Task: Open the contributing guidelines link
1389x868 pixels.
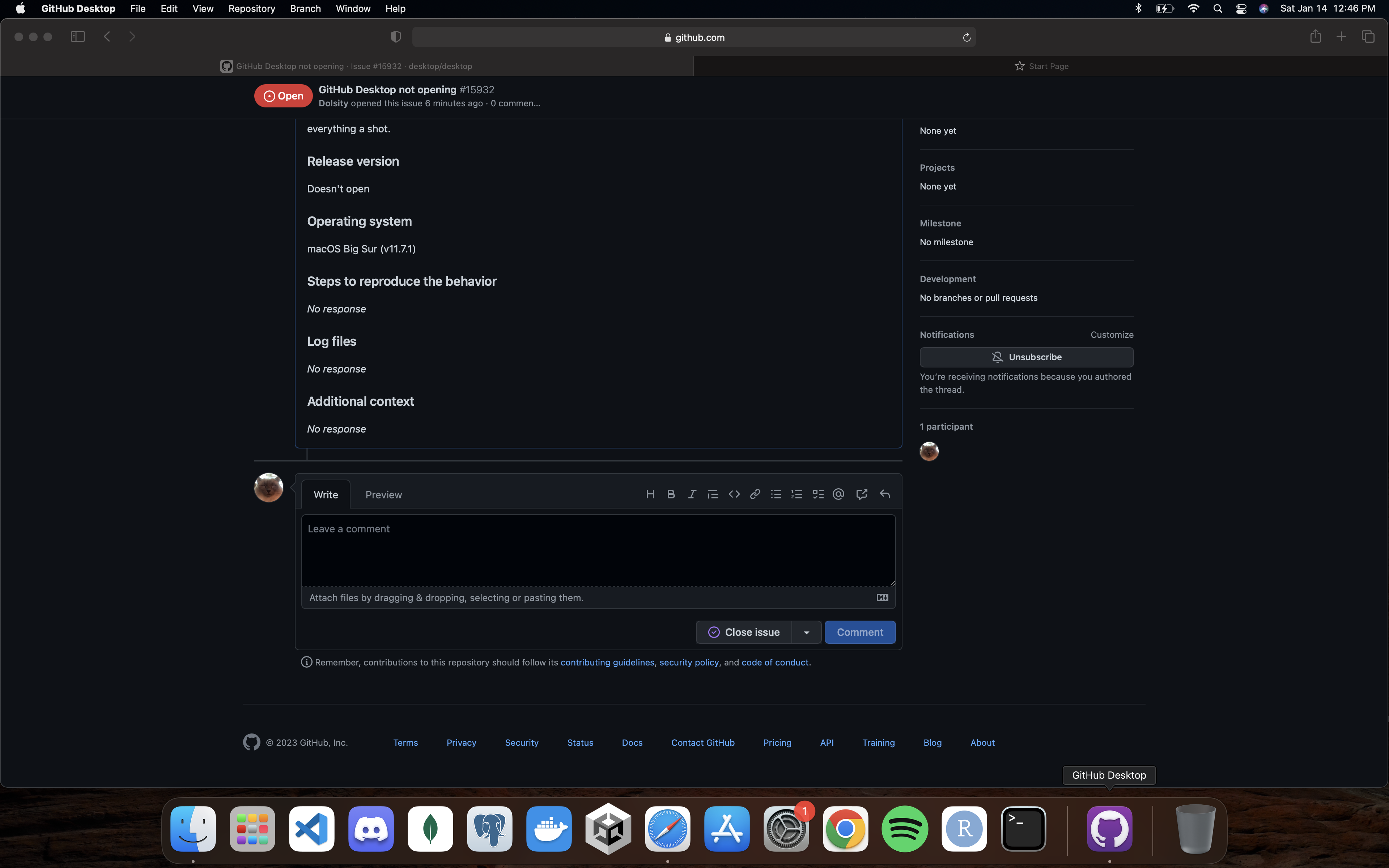Action: point(607,662)
